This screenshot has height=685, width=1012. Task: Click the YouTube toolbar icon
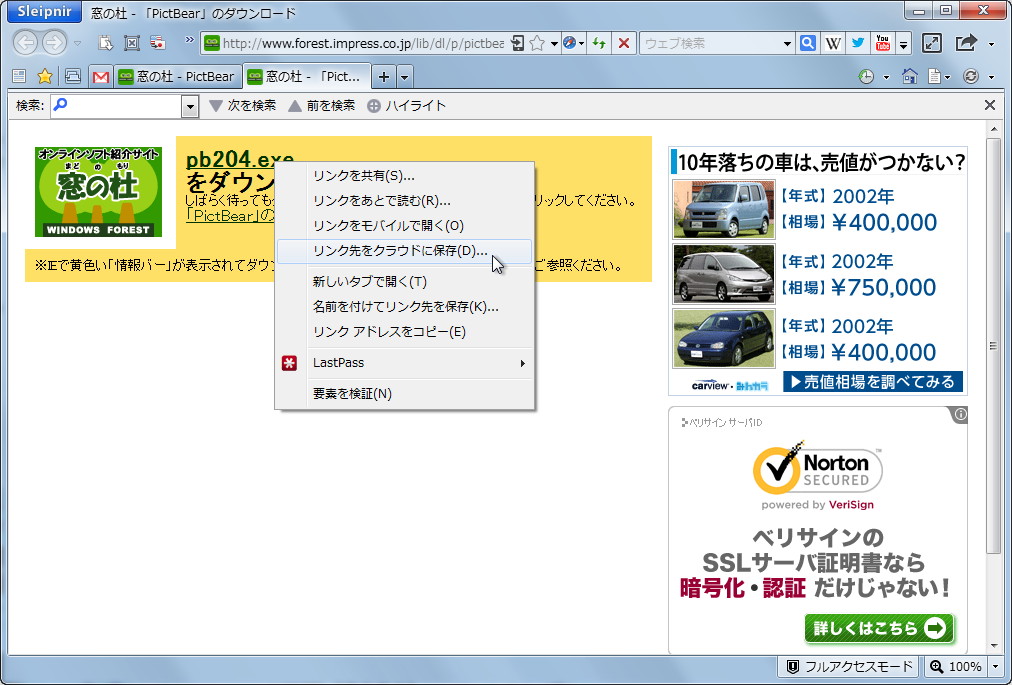pos(881,43)
